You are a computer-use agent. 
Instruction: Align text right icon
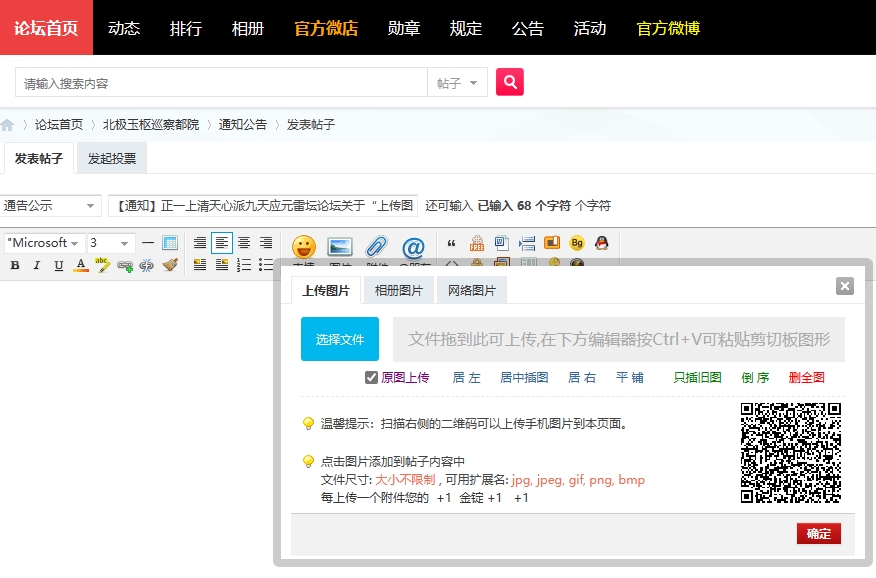[266, 243]
